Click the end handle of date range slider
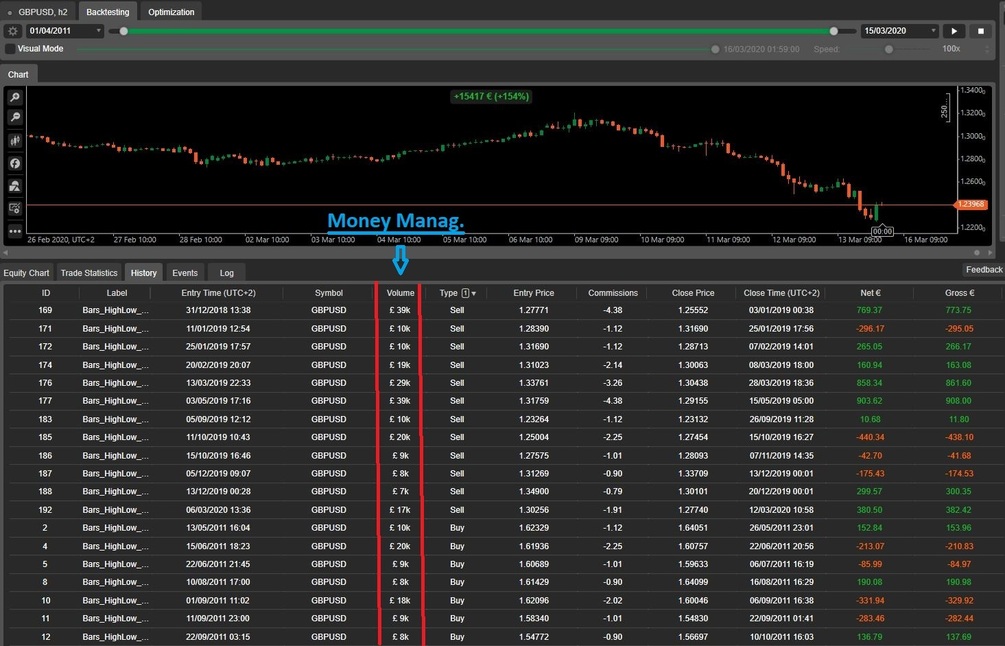1005x646 pixels. click(833, 31)
